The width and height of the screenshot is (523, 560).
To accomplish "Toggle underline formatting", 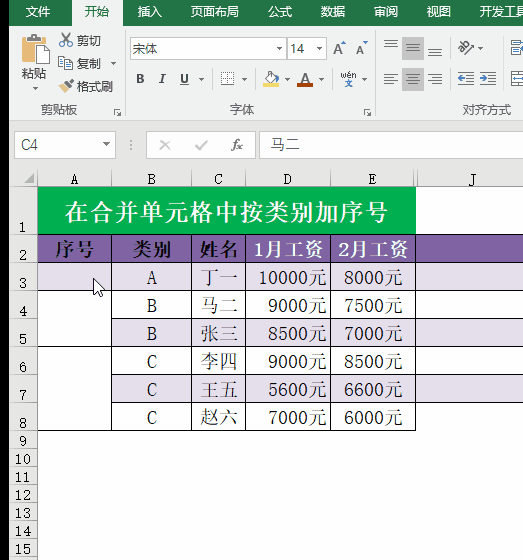I will pyautogui.click(x=184, y=79).
